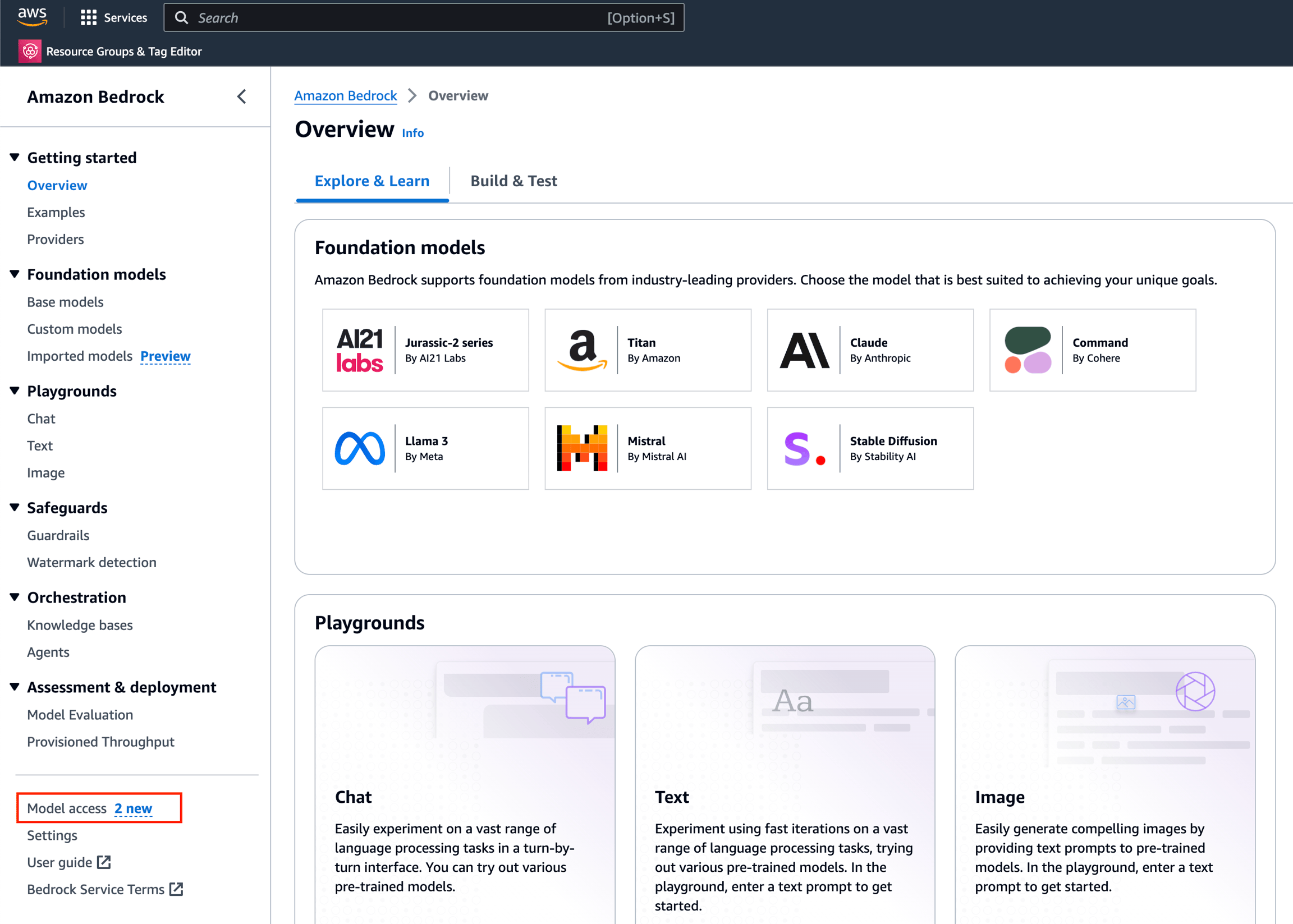Open the Mistral AI model tile
The image size is (1293, 924).
(x=647, y=448)
